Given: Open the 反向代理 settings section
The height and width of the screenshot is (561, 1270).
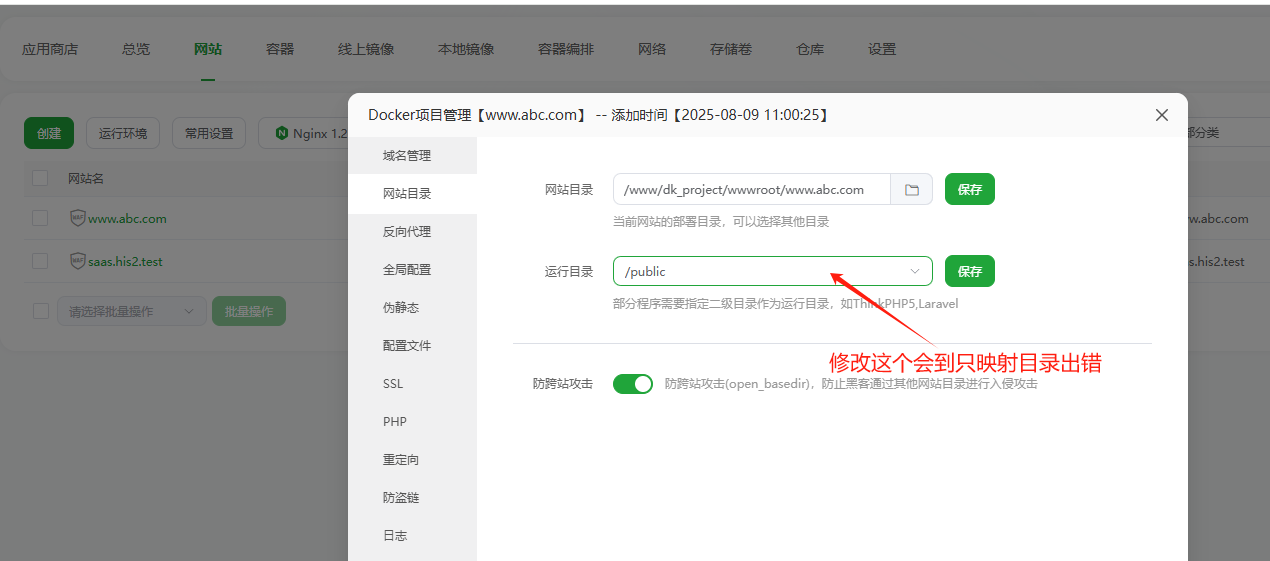Looking at the screenshot, I should (x=406, y=232).
